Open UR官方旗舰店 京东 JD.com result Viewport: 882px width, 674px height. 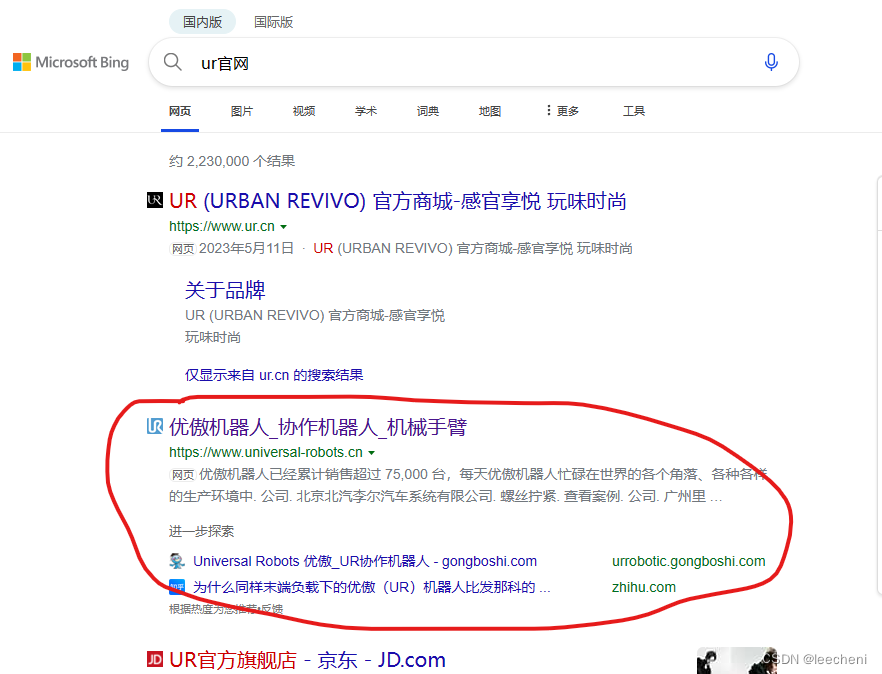tap(307, 659)
